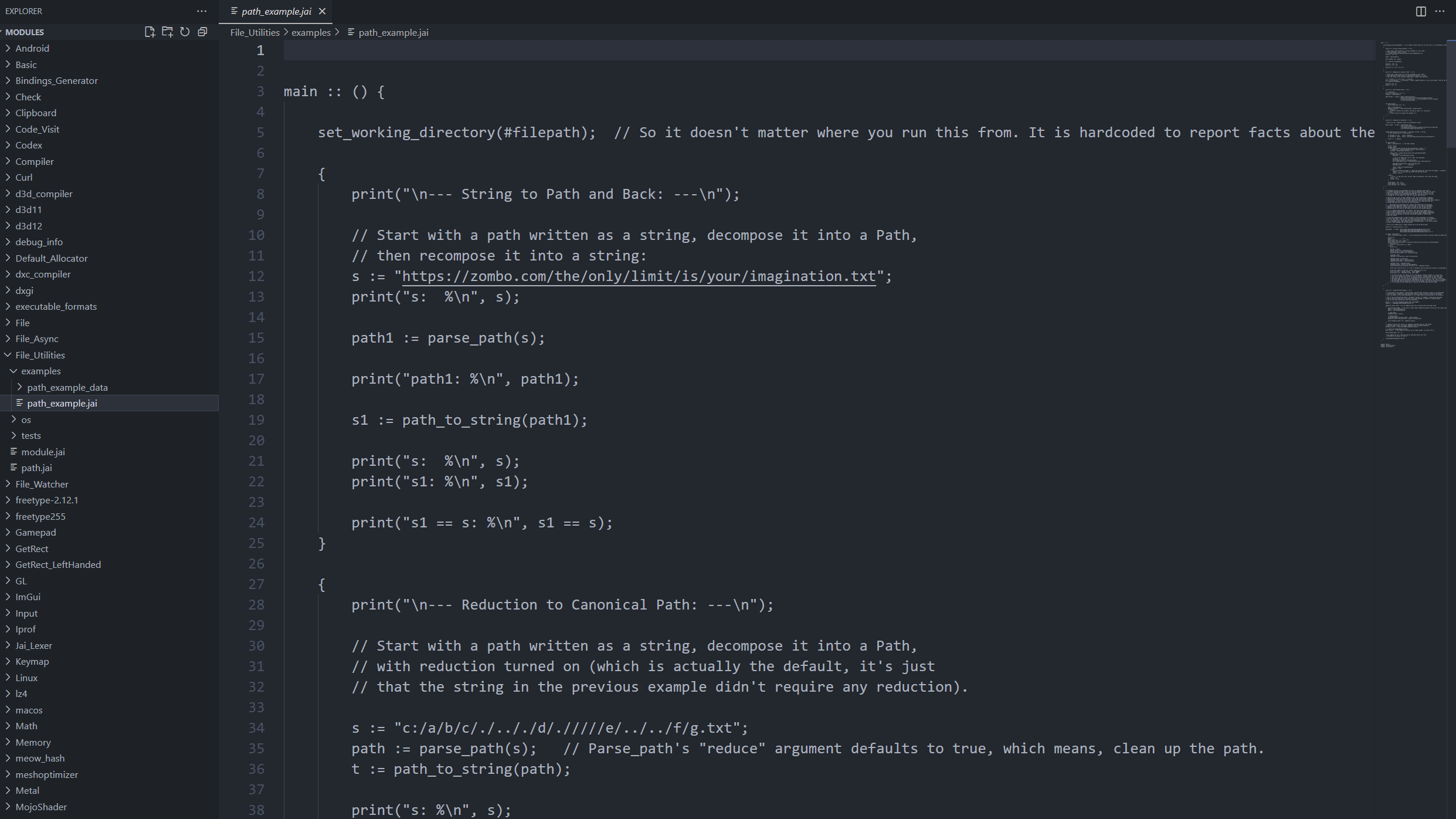Open path.jai in the file tree
This screenshot has width=1456, height=819.
pyautogui.click(x=36, y=468)
